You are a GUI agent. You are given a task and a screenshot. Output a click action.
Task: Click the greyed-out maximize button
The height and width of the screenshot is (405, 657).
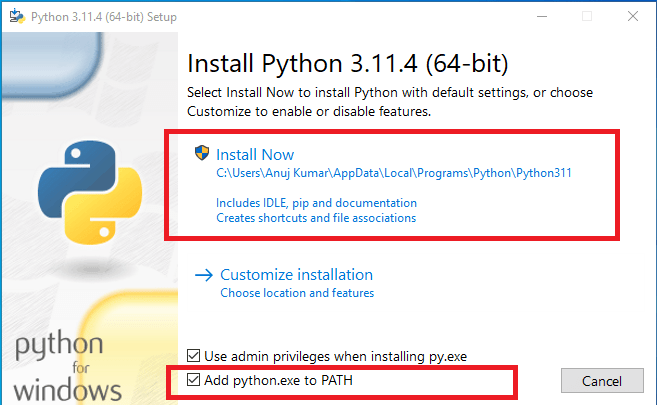[x=587, y=16]
